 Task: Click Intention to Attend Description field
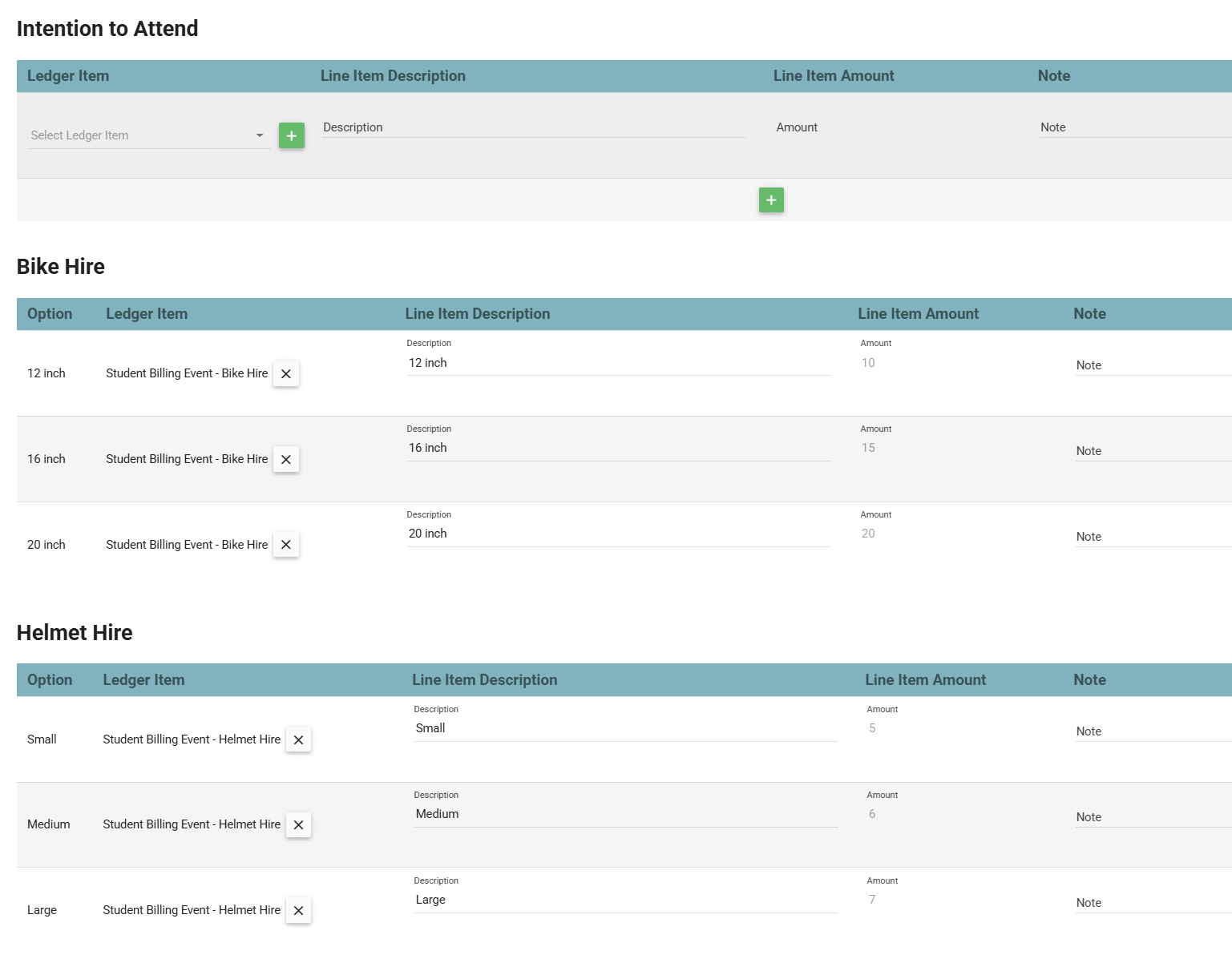click(x=533, y=127)
